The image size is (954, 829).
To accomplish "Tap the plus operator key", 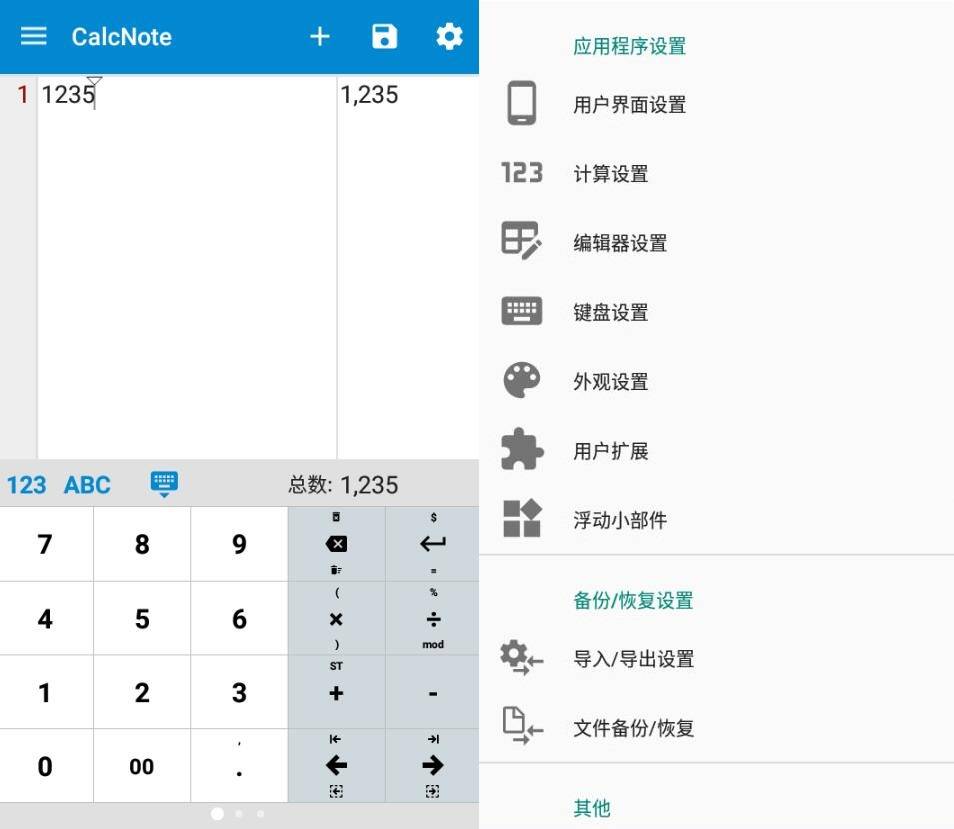I will click(336, 693).
